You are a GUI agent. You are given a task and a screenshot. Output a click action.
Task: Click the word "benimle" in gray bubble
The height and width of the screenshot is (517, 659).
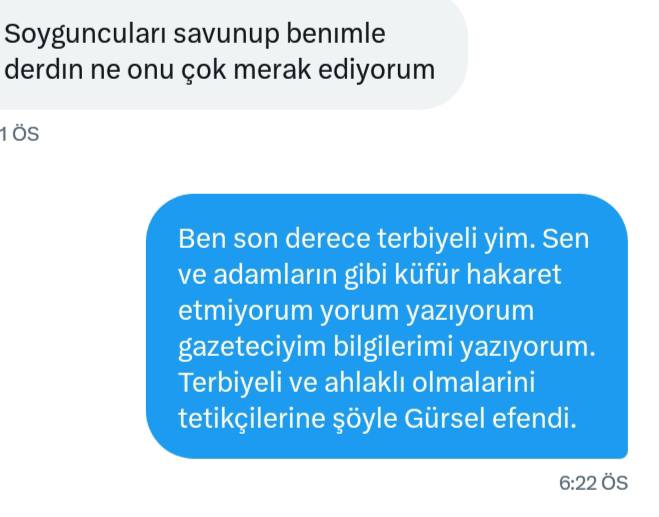click(336, 34)
